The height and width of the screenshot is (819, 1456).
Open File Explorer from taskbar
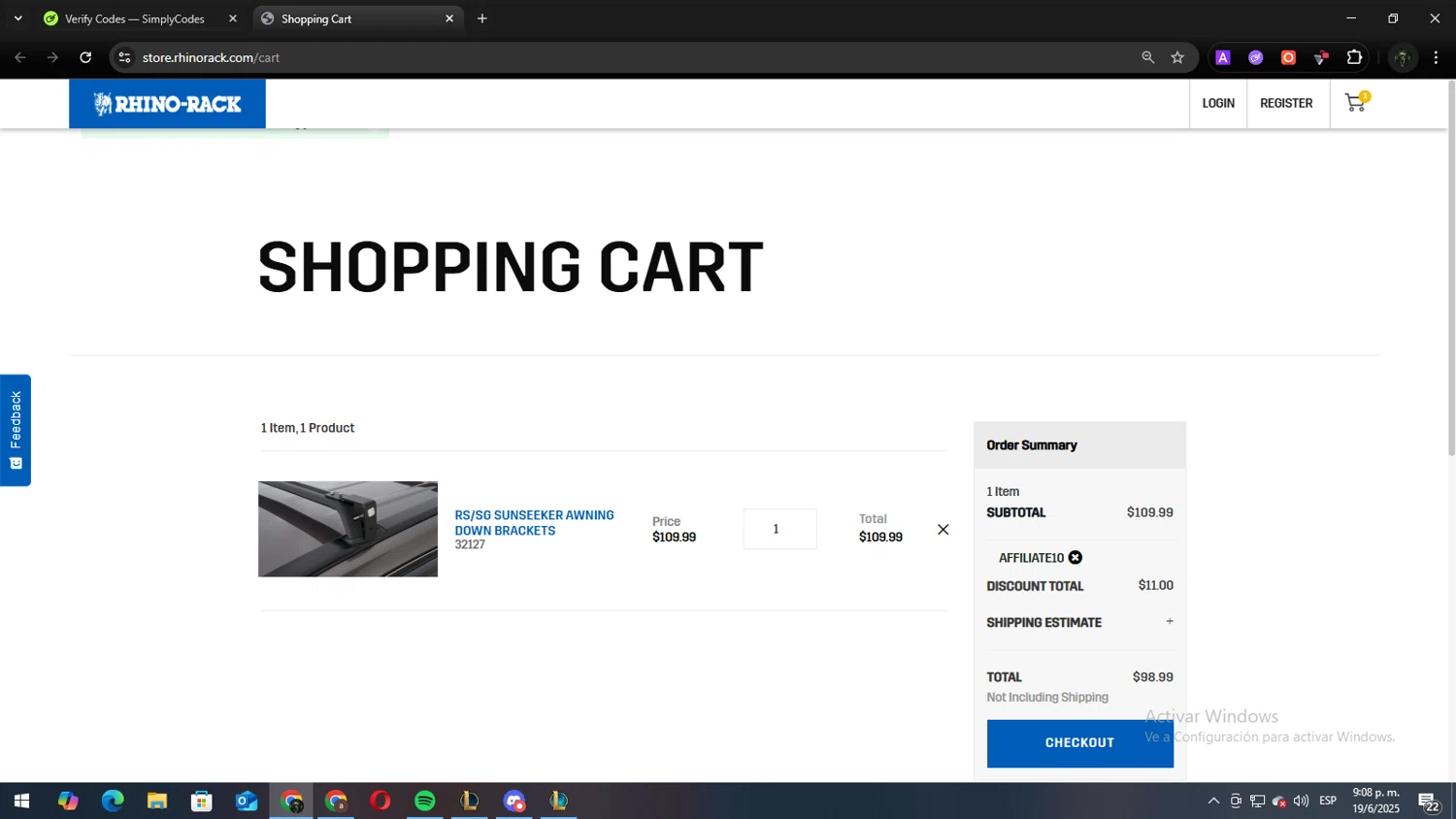point(157,801)
